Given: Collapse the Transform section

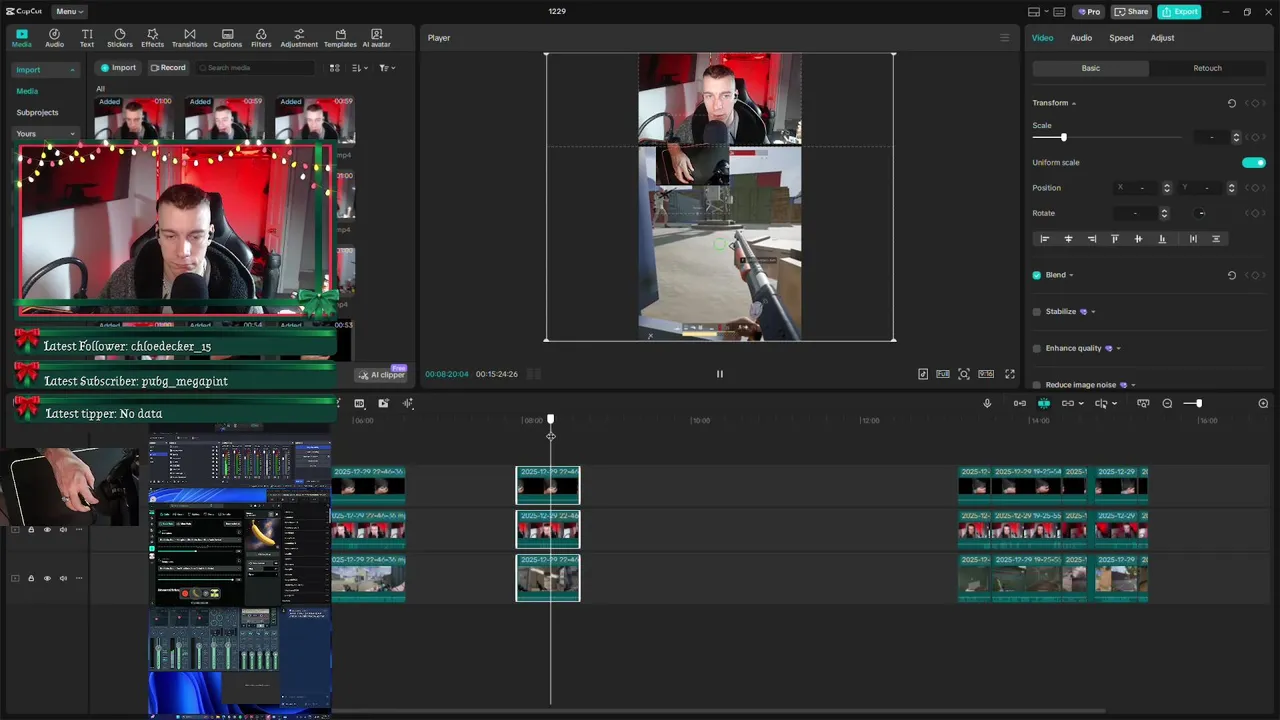Looking at the screenshot, I should pos(1074,103).
